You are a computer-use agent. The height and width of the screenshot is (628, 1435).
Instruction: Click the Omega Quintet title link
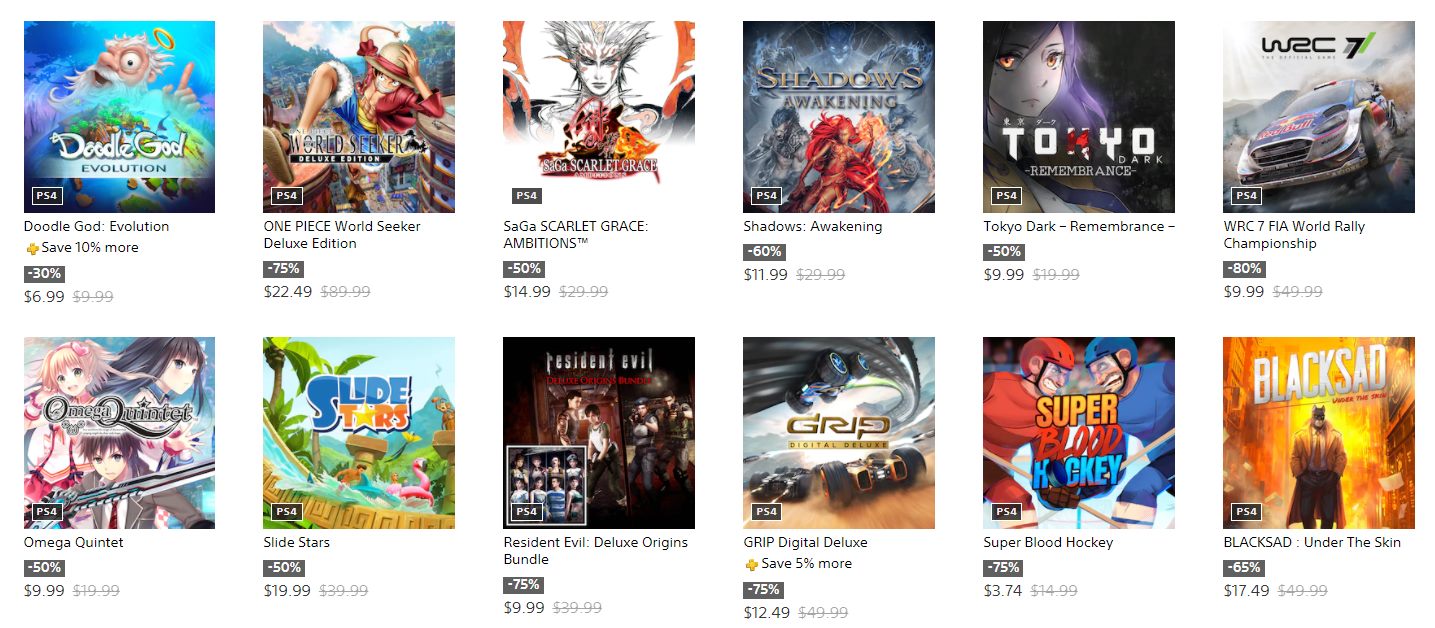pyautogui.click(x=74, y=543)
